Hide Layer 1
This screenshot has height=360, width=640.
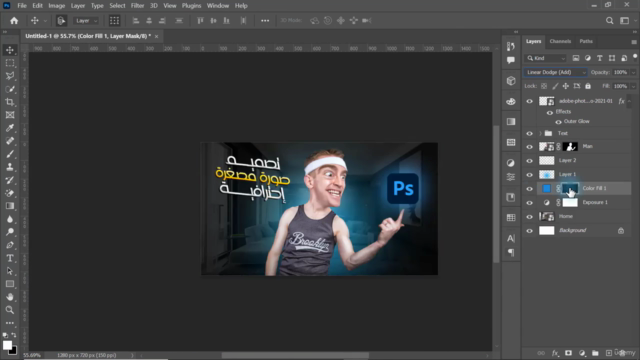point(529,175)
